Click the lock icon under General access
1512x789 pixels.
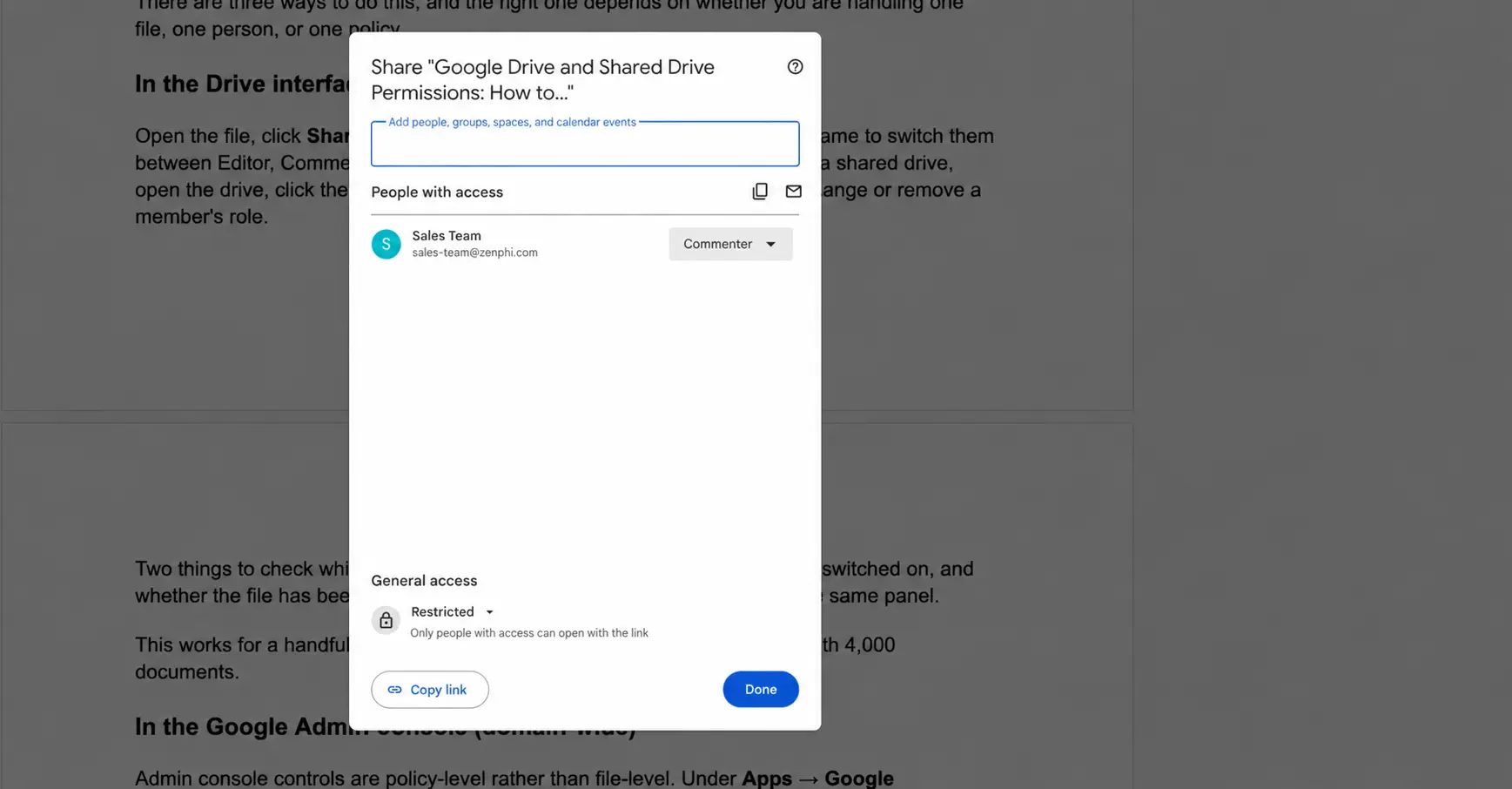click(x=386, y=620)
